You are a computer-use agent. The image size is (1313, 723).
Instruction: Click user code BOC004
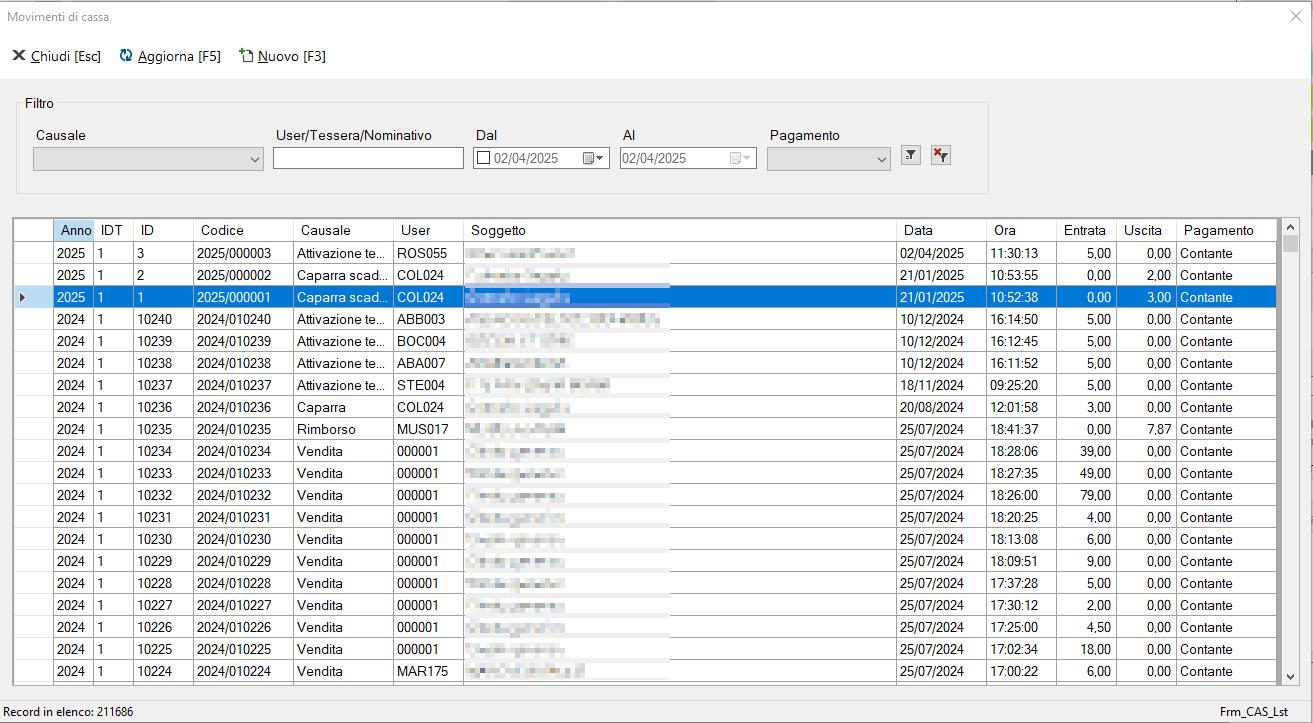pos(428,341)
